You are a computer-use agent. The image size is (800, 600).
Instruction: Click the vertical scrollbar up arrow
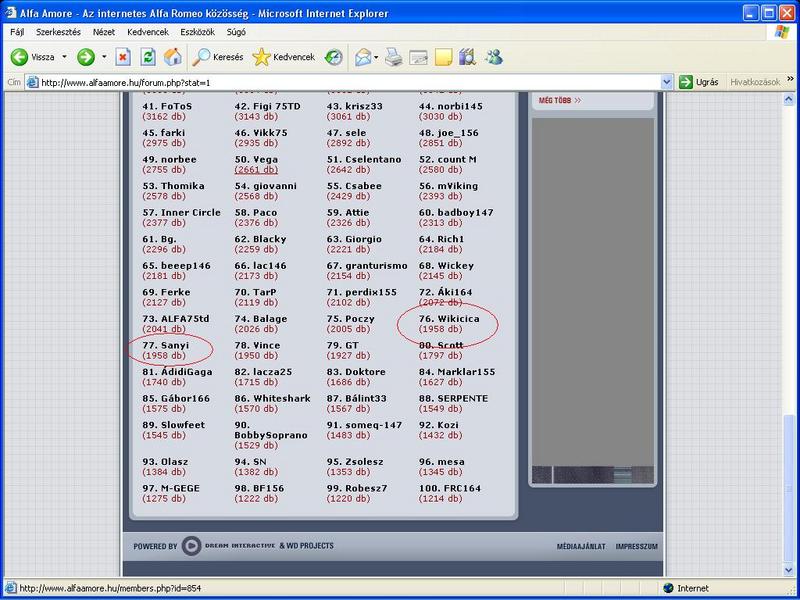coord(789,99)
